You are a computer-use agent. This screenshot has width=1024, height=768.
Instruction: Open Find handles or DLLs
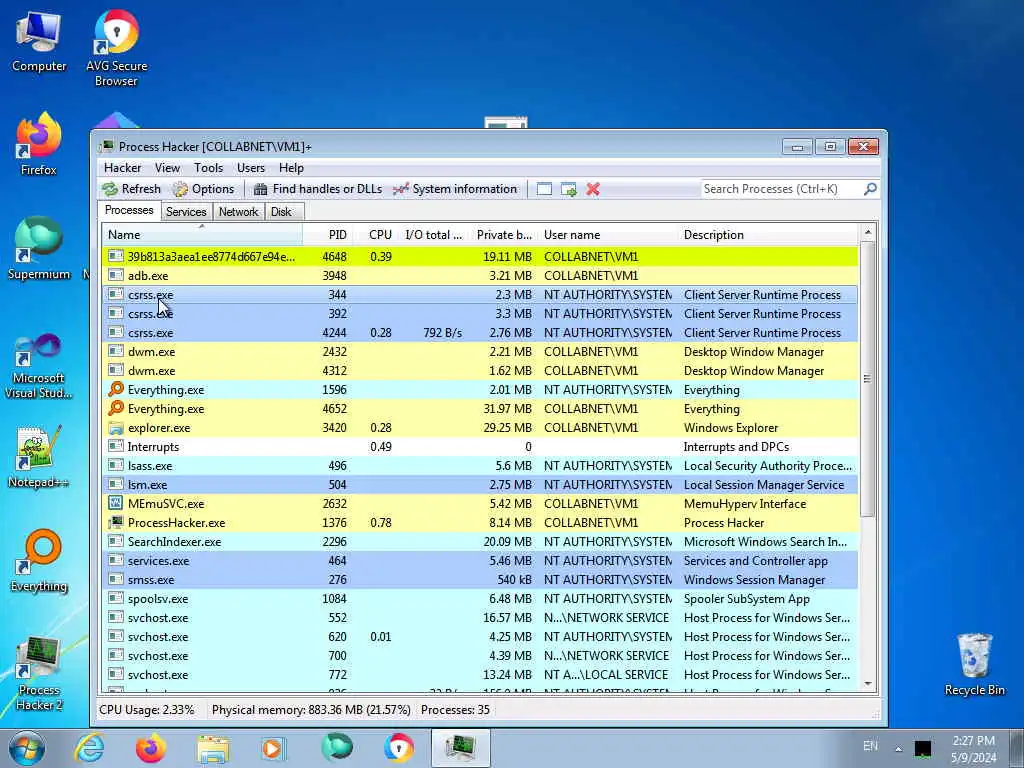click(x=317, y=189)
